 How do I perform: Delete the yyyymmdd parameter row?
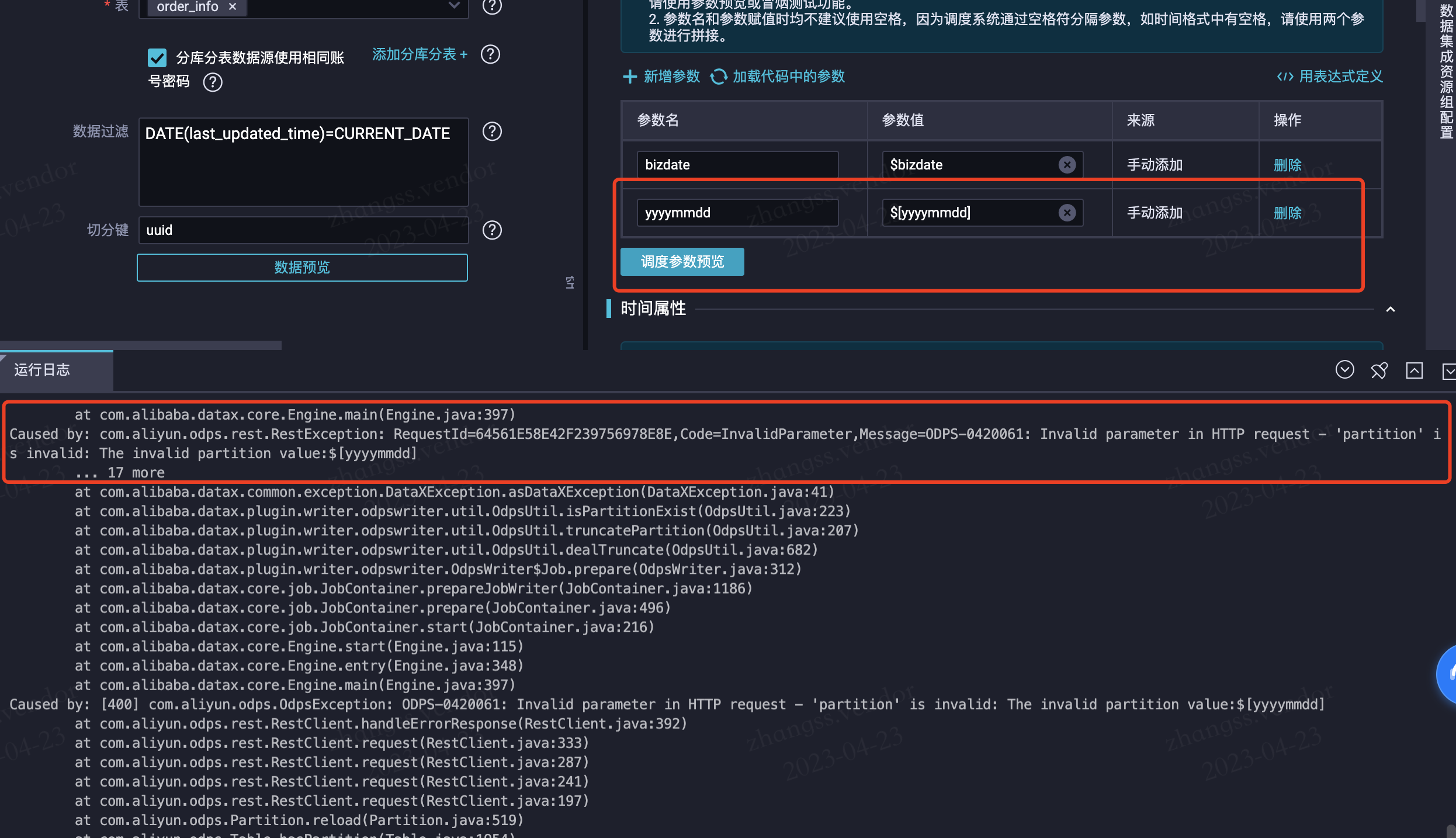(1287, 213)
